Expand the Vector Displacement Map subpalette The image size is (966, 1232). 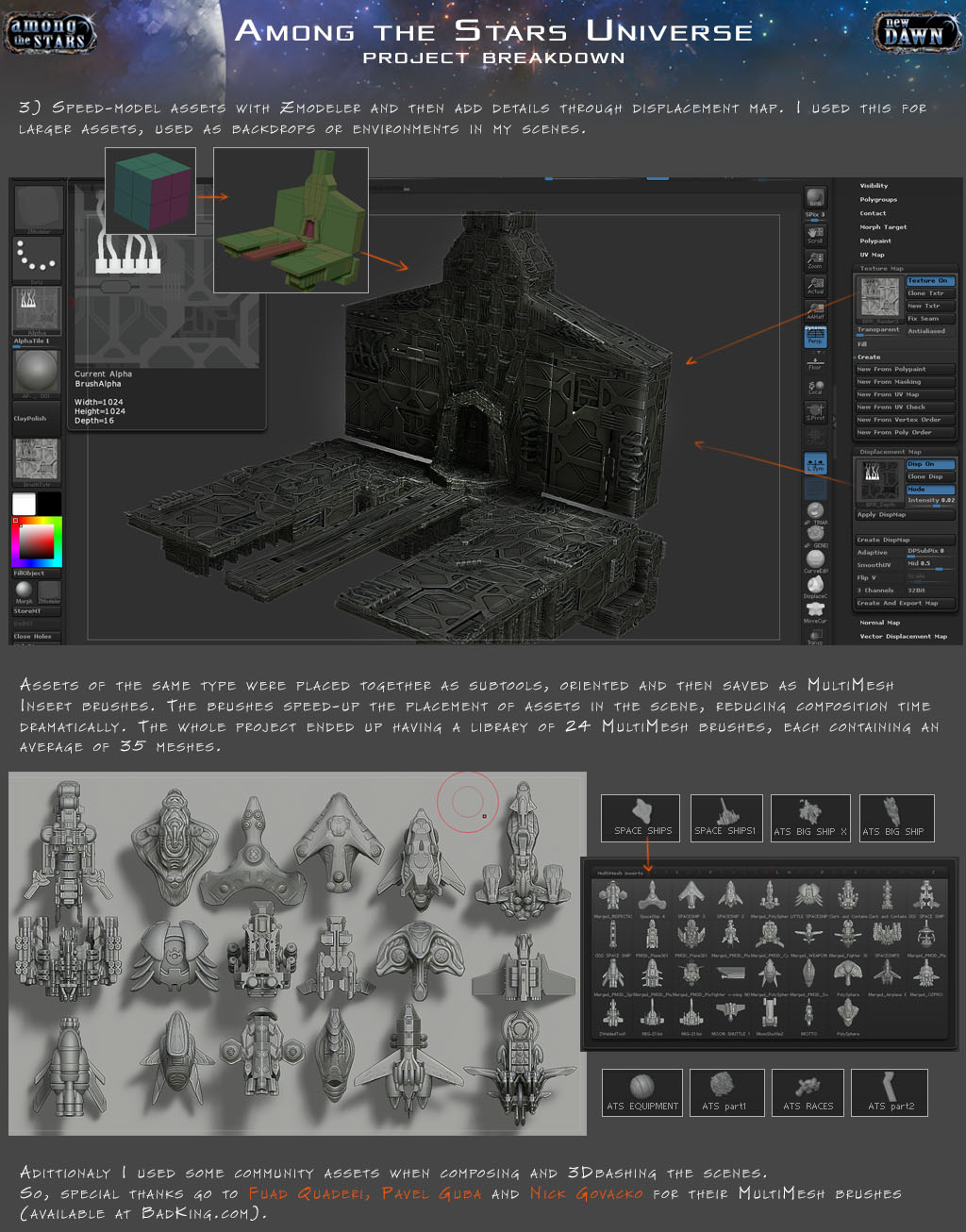coord(904,636)
